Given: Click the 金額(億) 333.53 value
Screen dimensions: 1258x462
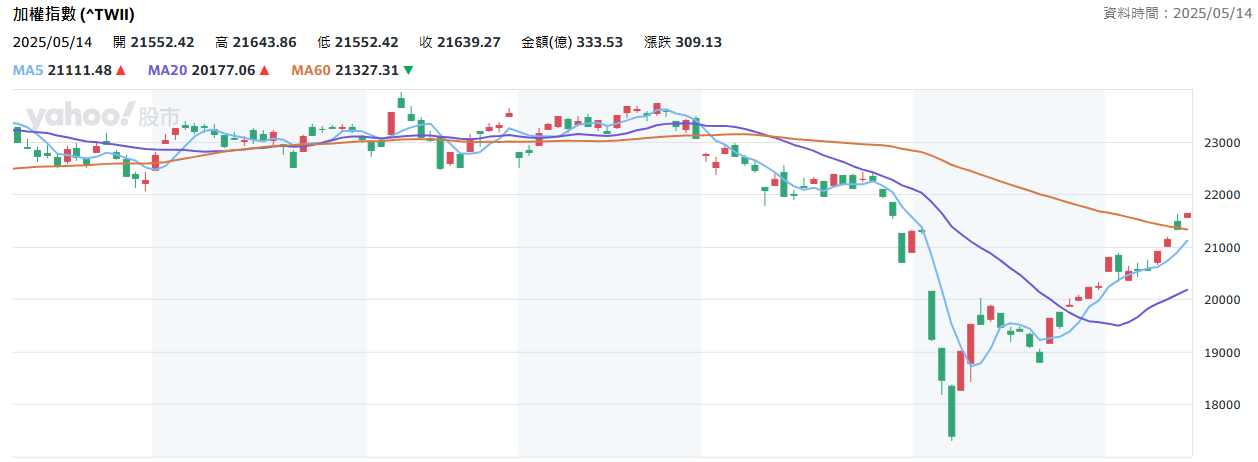Looking at the screenshot, I should tap(572, 42).
